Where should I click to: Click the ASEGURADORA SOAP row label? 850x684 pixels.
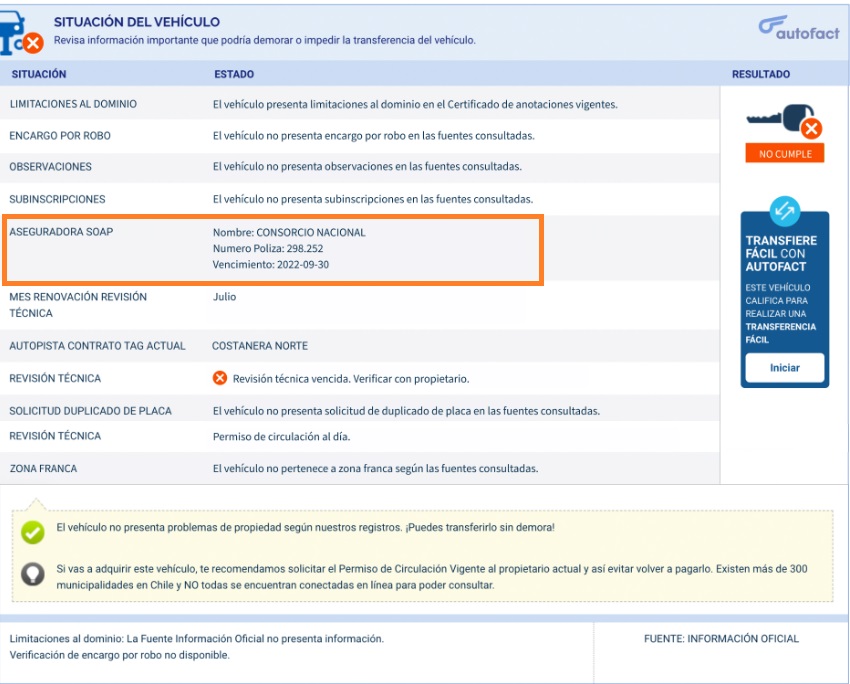[x=59, y=232]
